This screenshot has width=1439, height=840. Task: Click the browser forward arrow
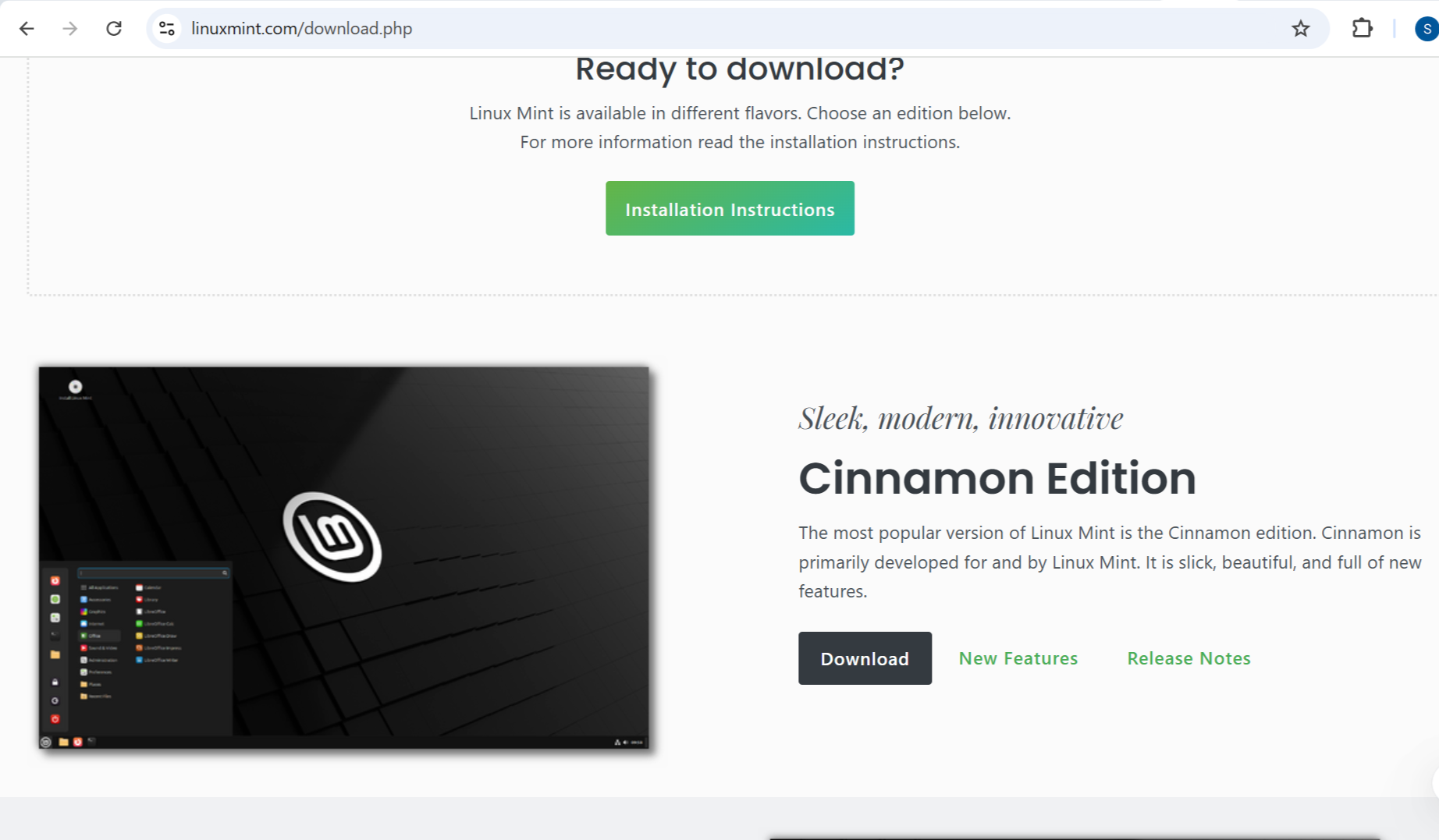(70, 29)
